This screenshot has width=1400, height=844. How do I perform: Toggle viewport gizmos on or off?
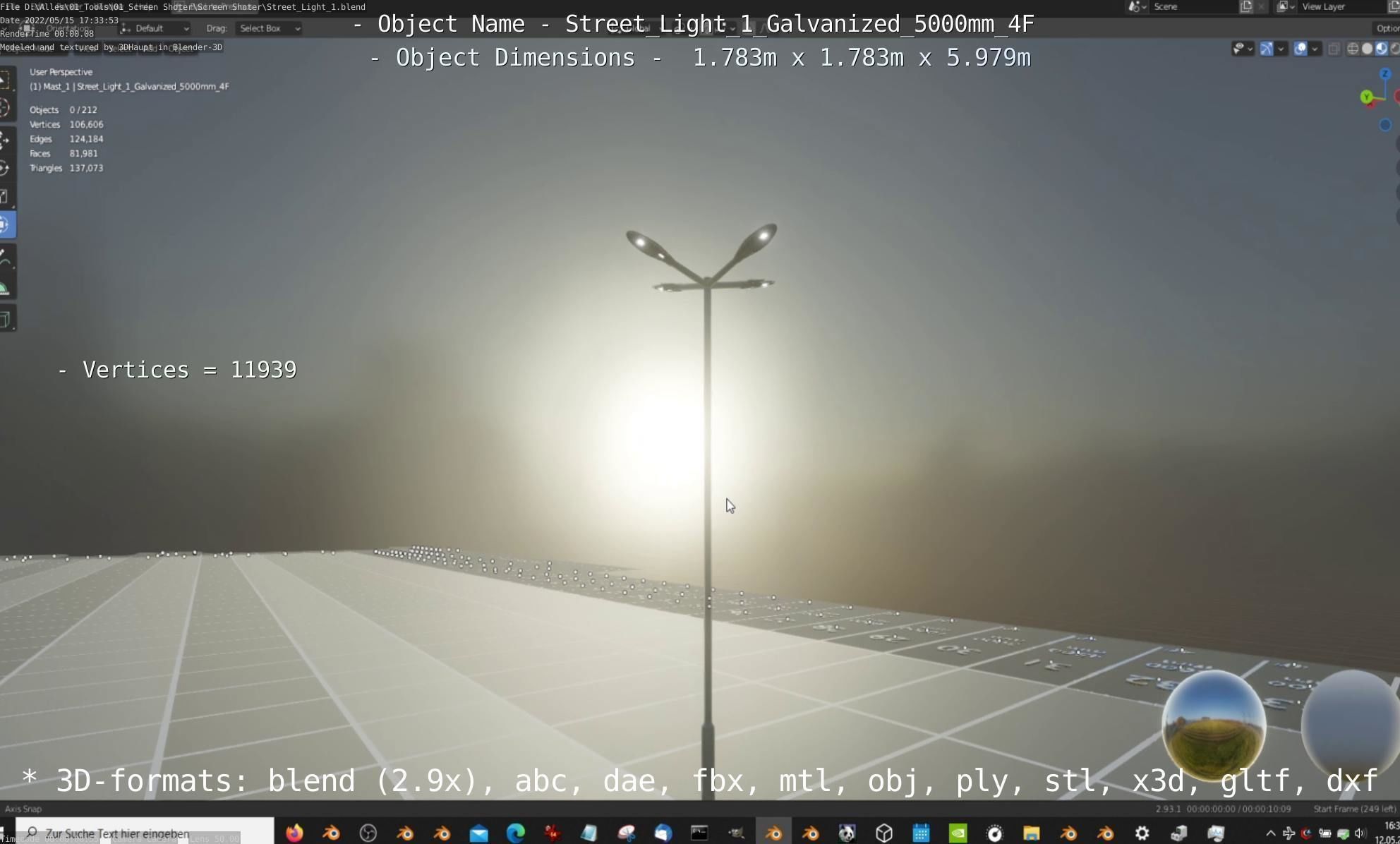click(x=1266, y=49)
